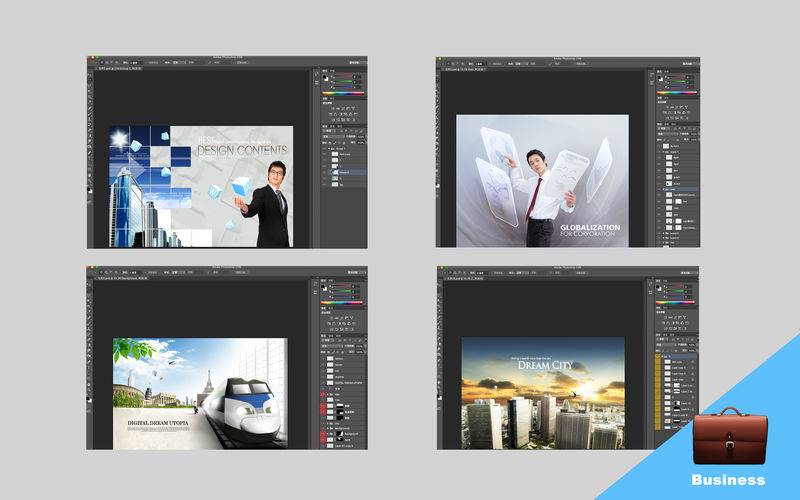Pick from color spectrum ramp in Digital Dream Utopia window

click(342, 303)
